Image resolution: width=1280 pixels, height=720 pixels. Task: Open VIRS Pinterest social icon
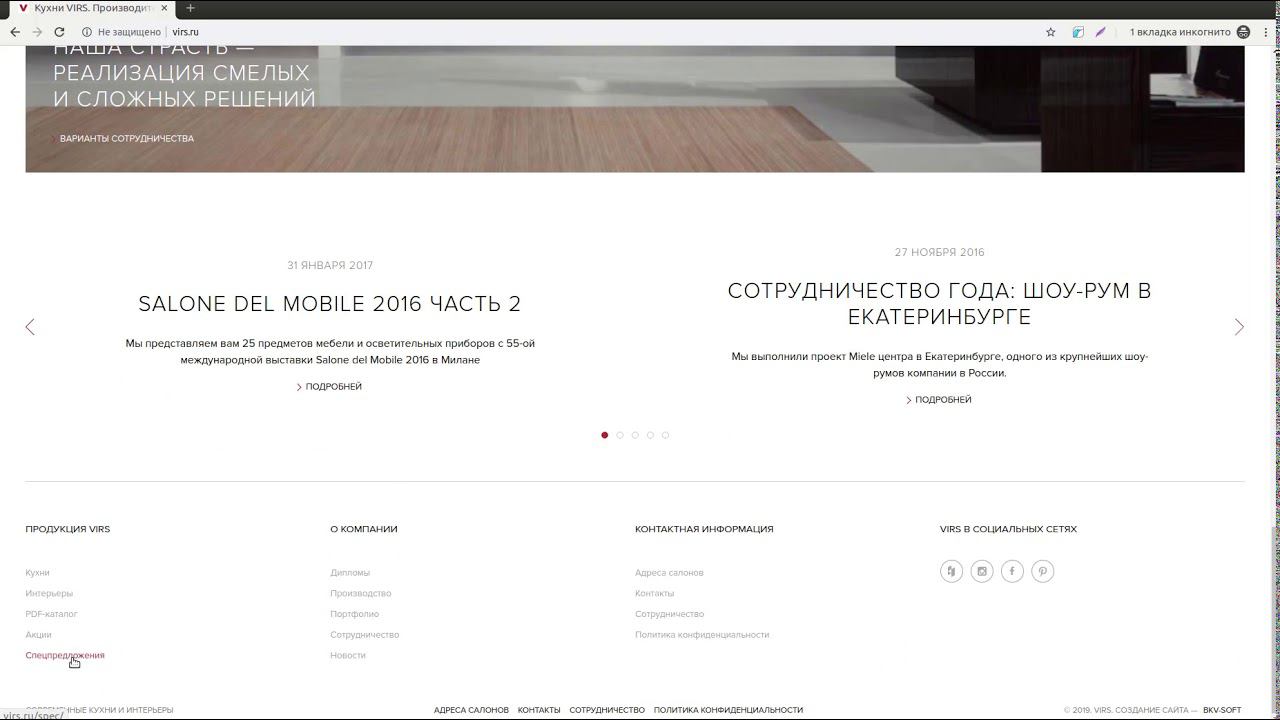[x=1043, y=571]
